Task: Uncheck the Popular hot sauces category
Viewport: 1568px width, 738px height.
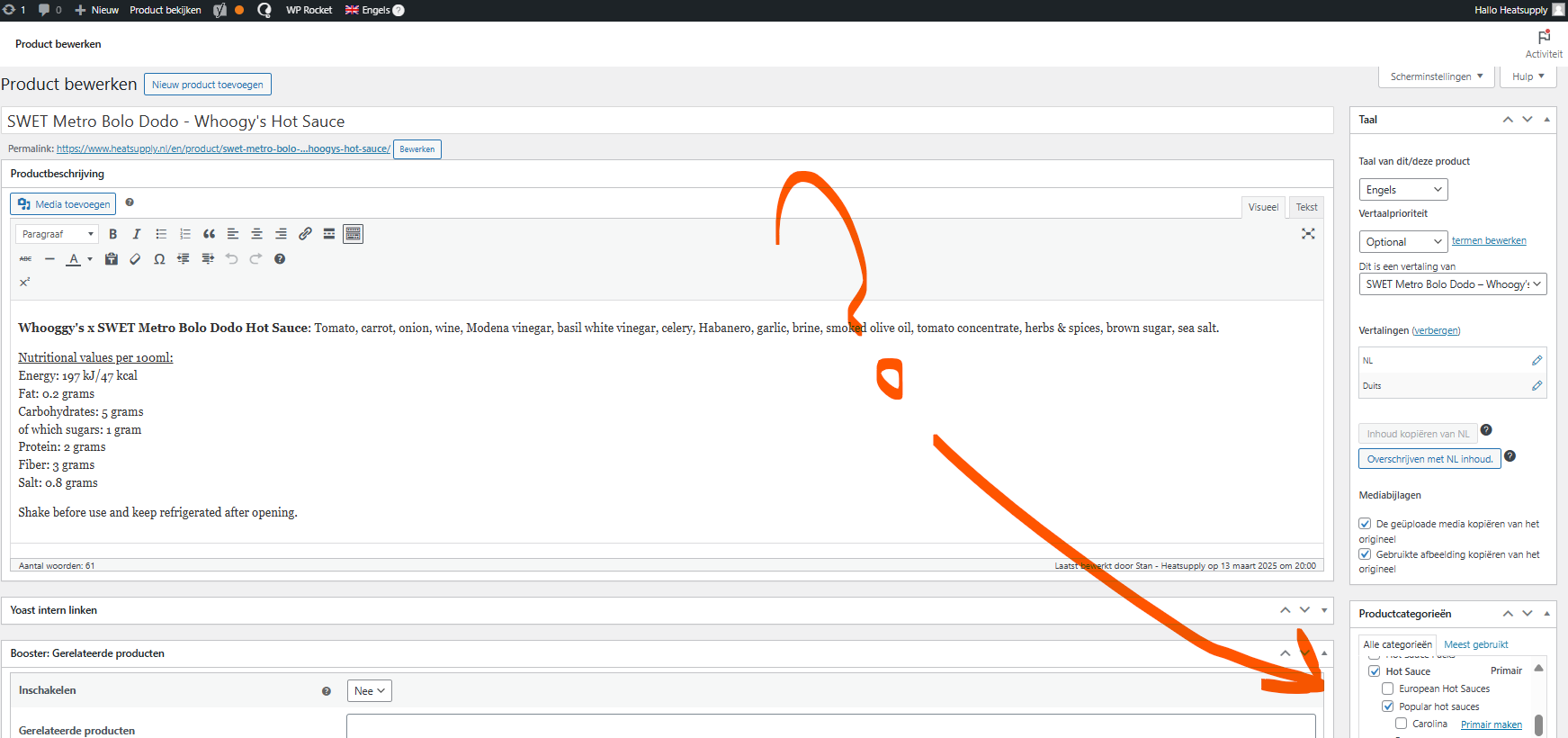Action: point(1388,706)
